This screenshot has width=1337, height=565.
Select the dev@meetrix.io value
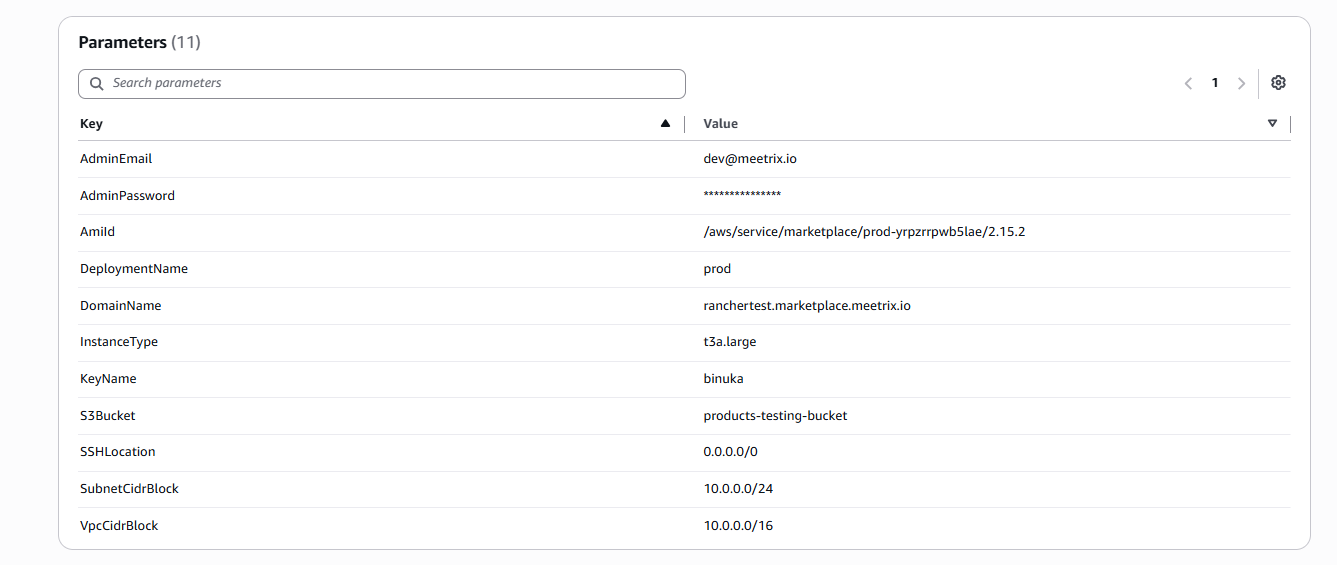(750, 159)
